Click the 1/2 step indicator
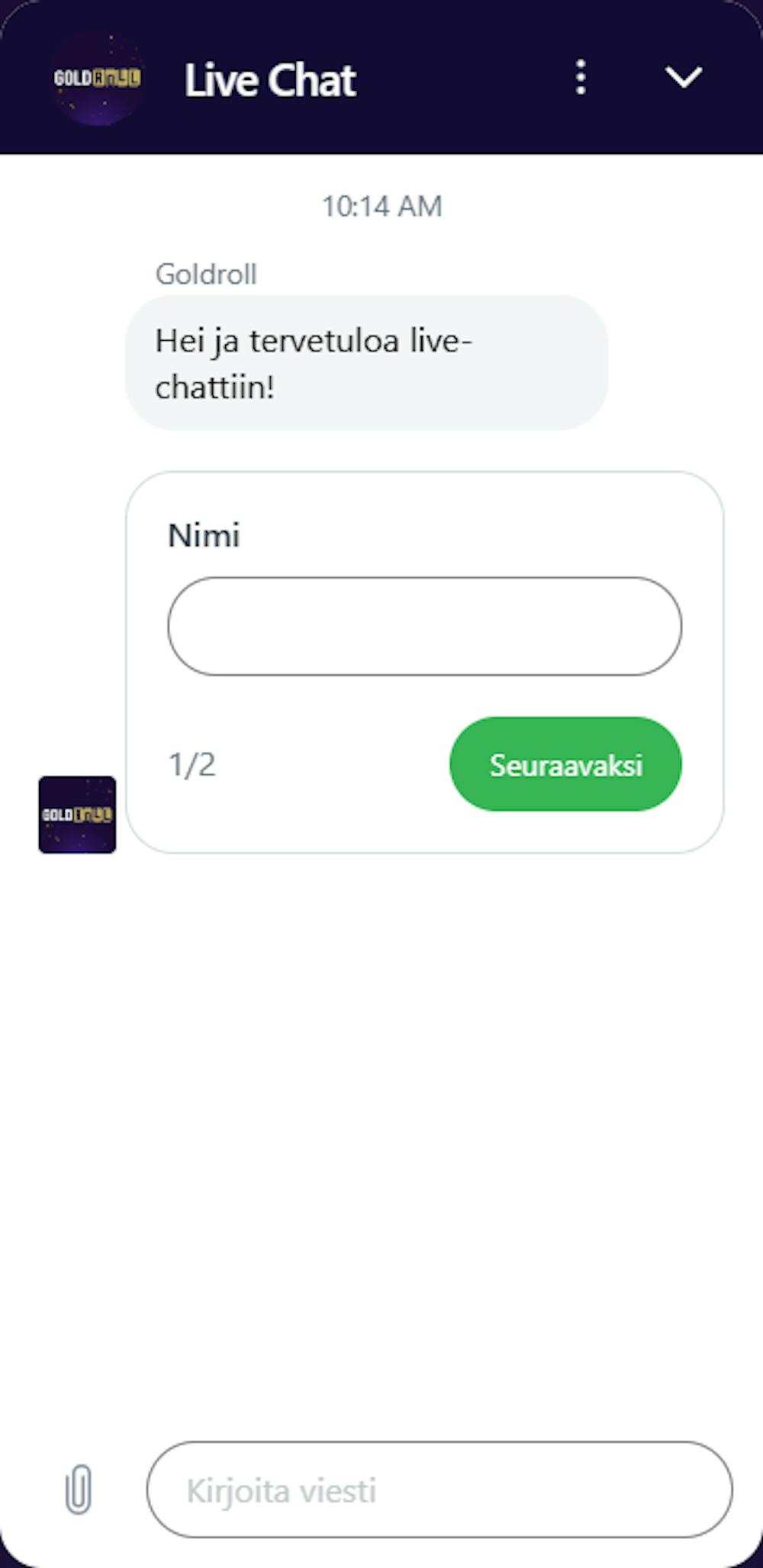The height and width of the screenshot is (1568, 763). pos(192,764)
